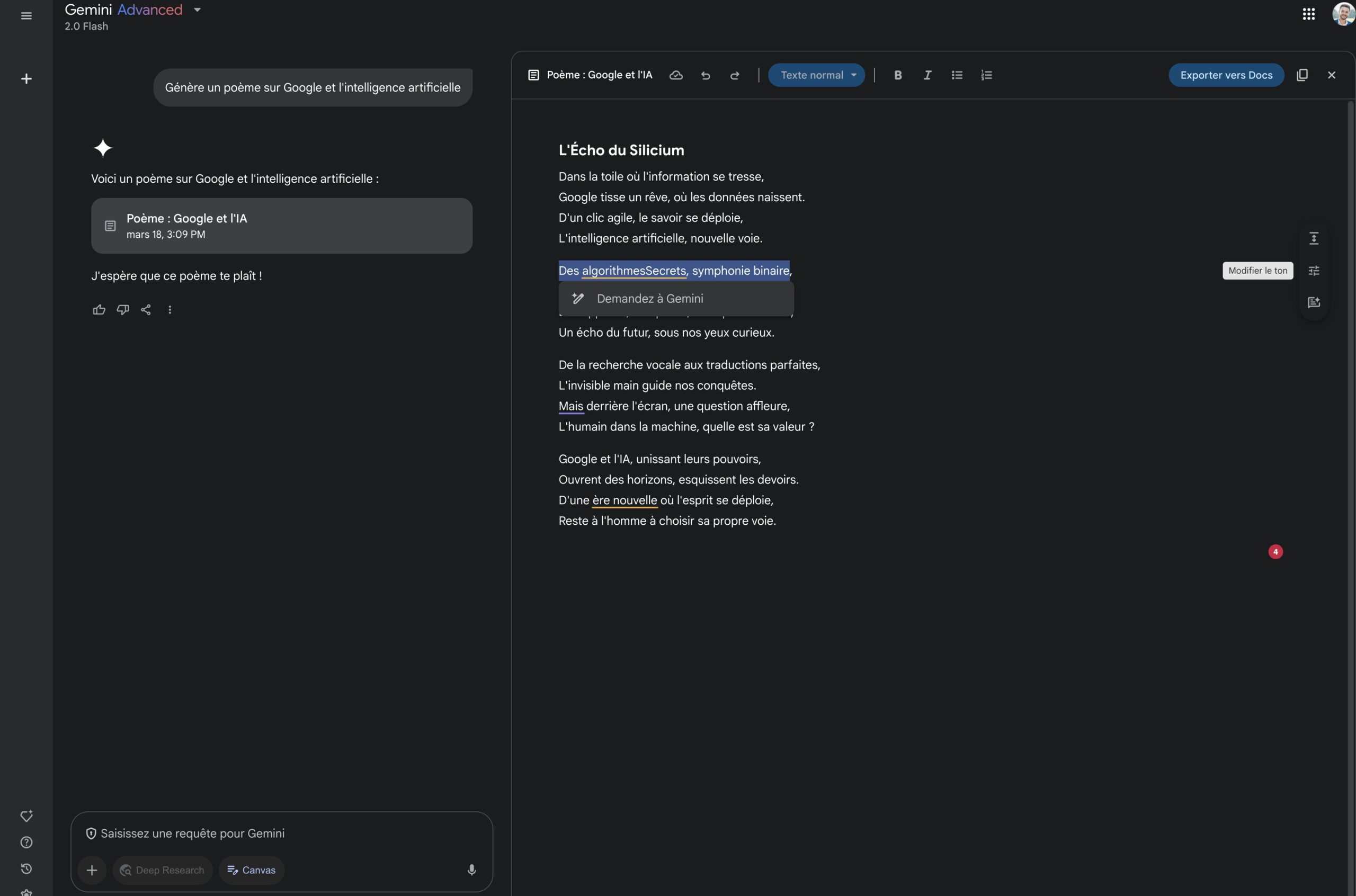
Task: Click the length adjust icon on side panel
Action: pos(1314,238)
